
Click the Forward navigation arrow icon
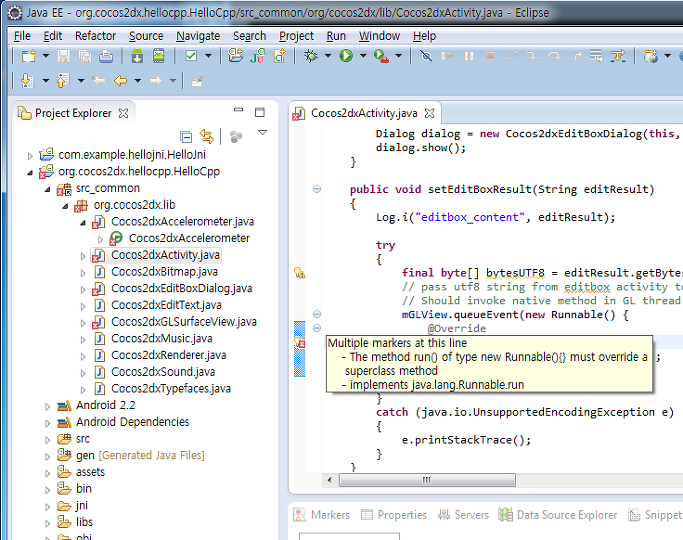coord(156,81)
